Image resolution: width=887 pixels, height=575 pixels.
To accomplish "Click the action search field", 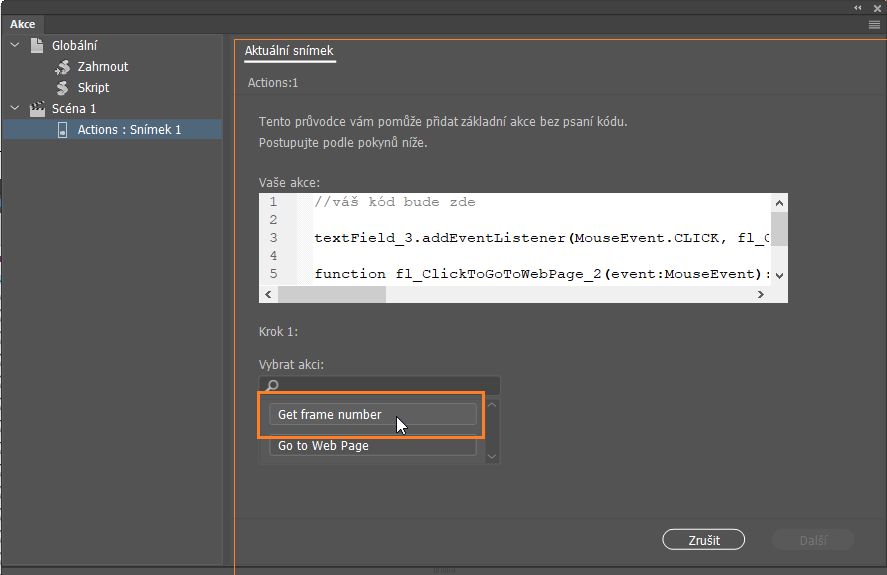I will 380,385.
